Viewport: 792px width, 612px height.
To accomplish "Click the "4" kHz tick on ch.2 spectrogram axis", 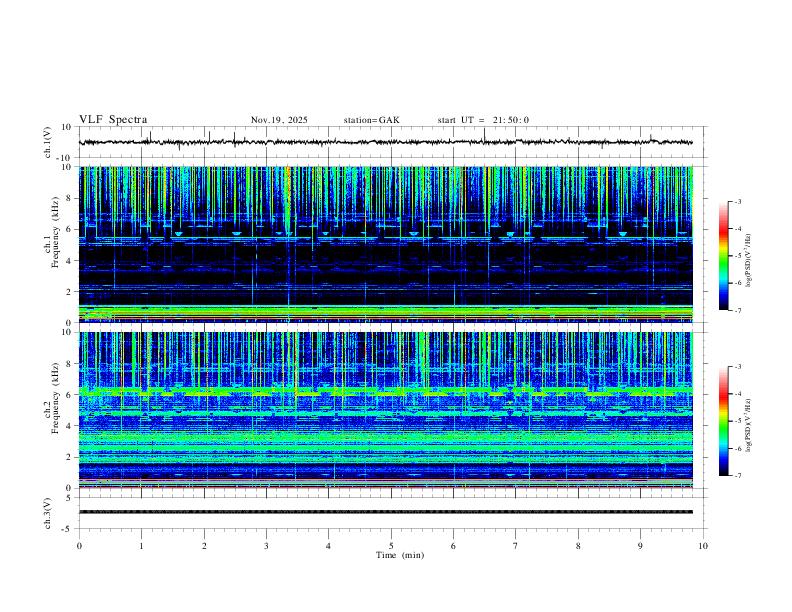I will point(70,426).
